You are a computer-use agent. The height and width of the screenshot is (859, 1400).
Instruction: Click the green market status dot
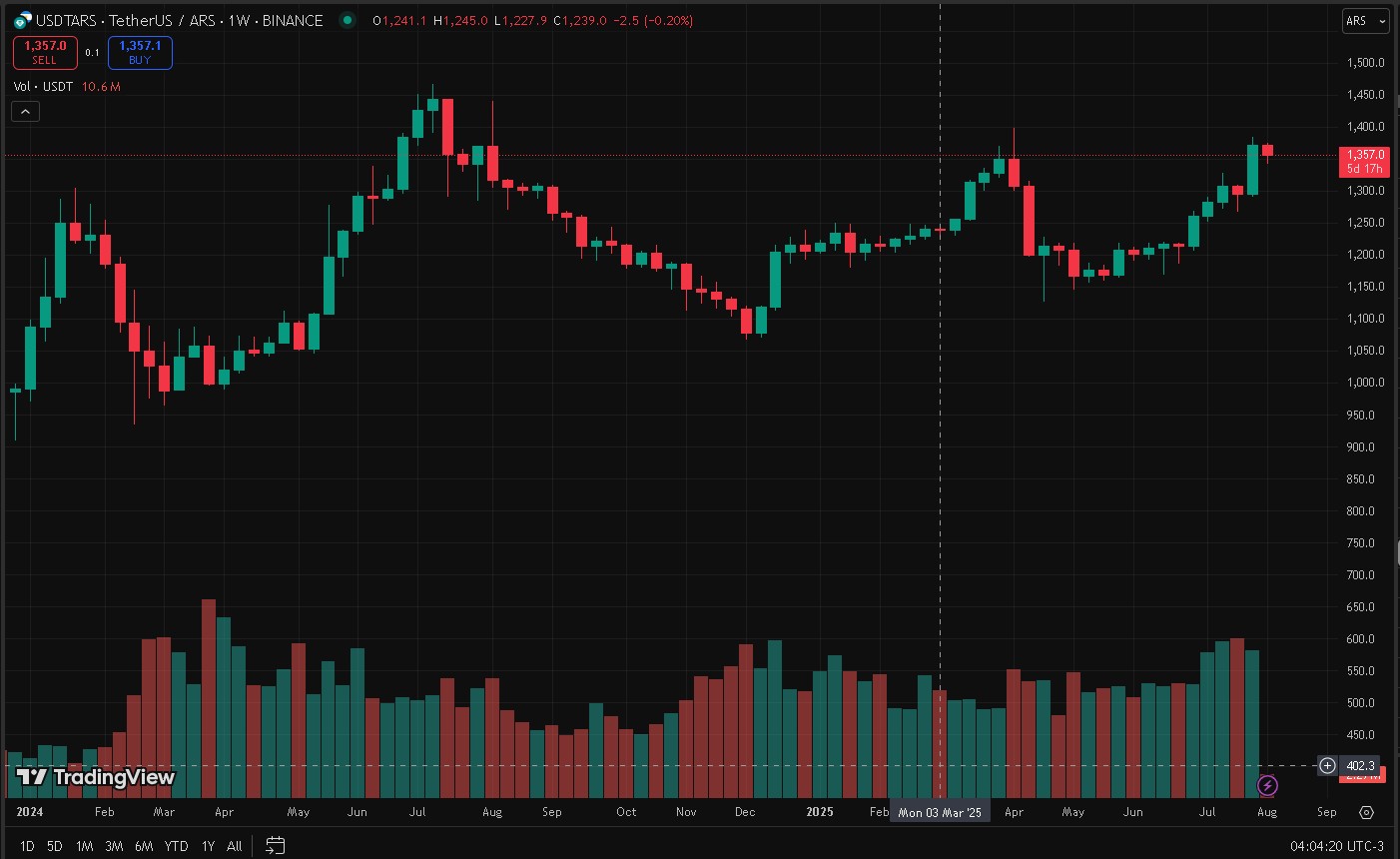tap(347, 20)
